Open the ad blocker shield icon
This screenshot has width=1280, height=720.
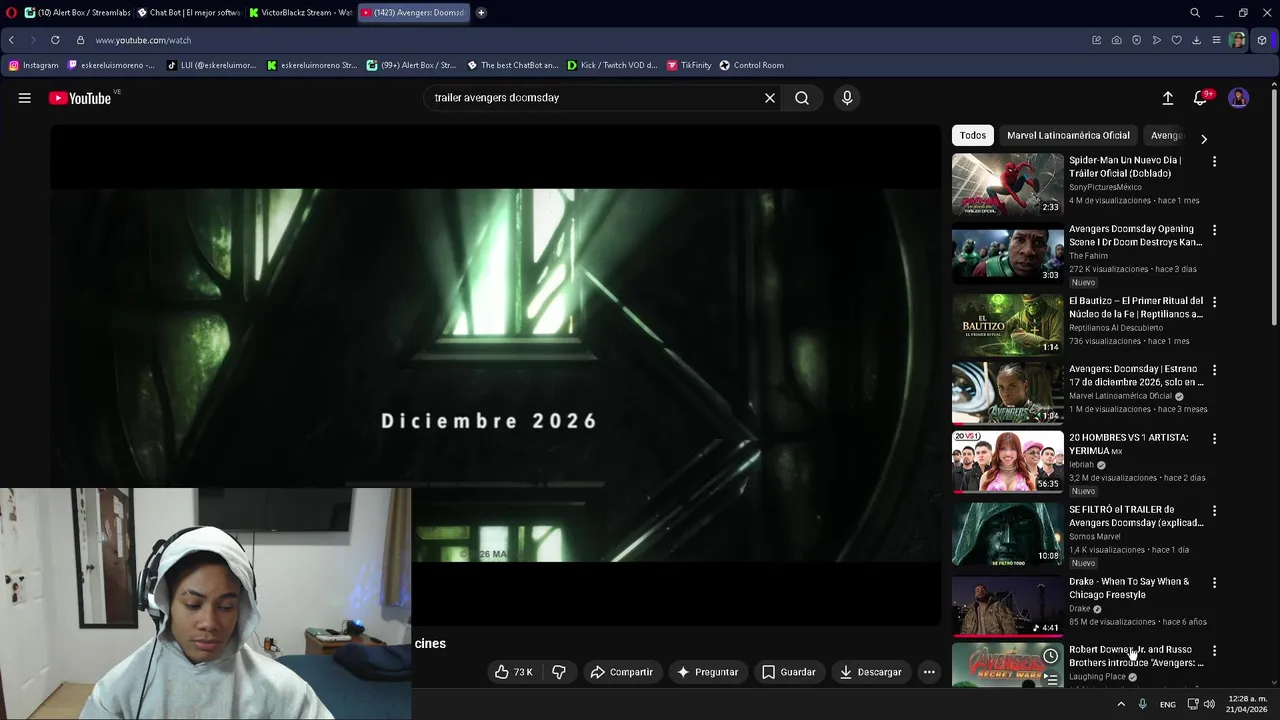coord(1137,40)
